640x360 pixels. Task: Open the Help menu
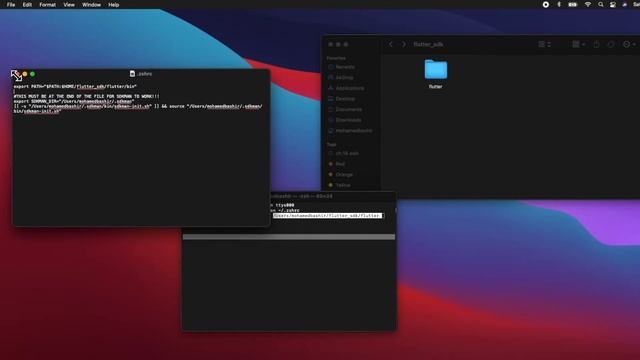113,5
